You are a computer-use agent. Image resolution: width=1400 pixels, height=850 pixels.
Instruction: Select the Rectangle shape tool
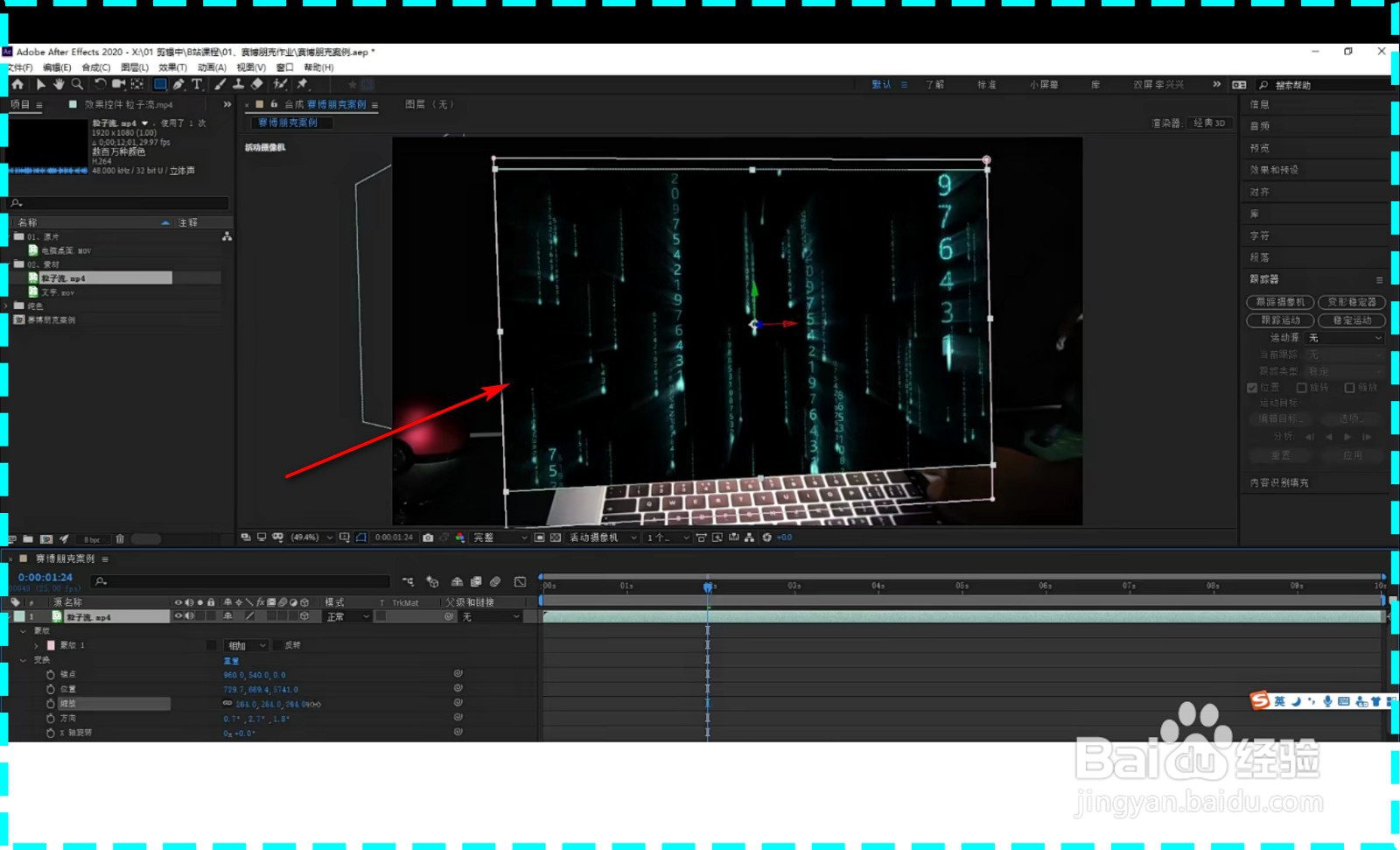(x=160, y=84)
